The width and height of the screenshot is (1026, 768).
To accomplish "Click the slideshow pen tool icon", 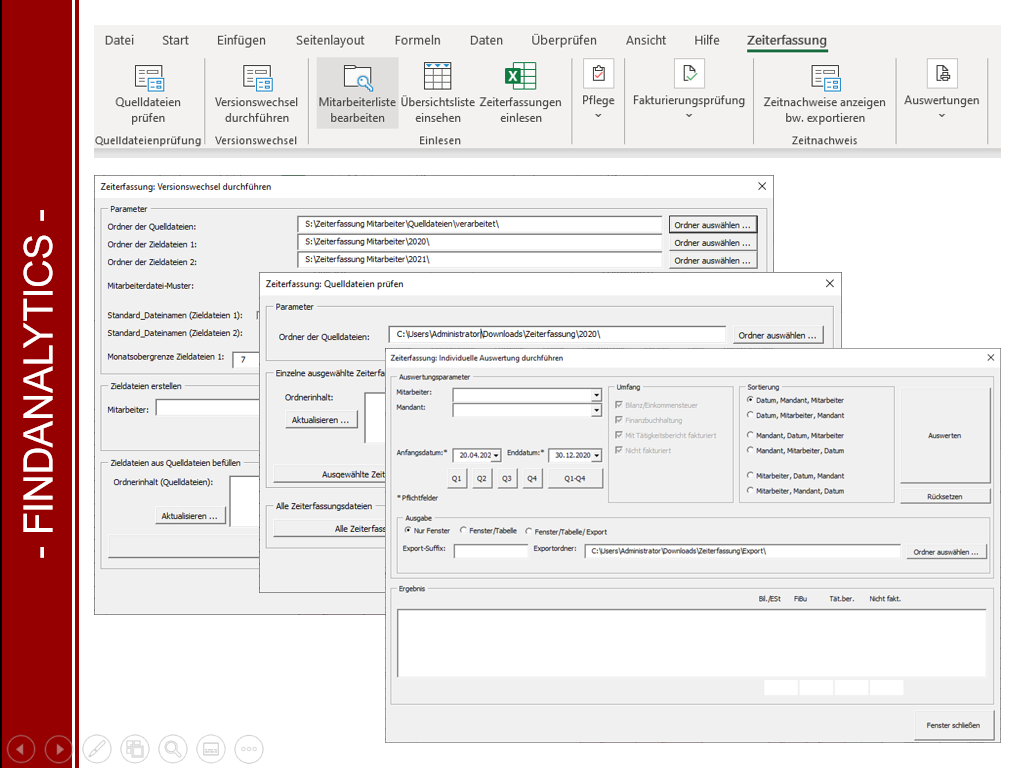I will point(97,748).
